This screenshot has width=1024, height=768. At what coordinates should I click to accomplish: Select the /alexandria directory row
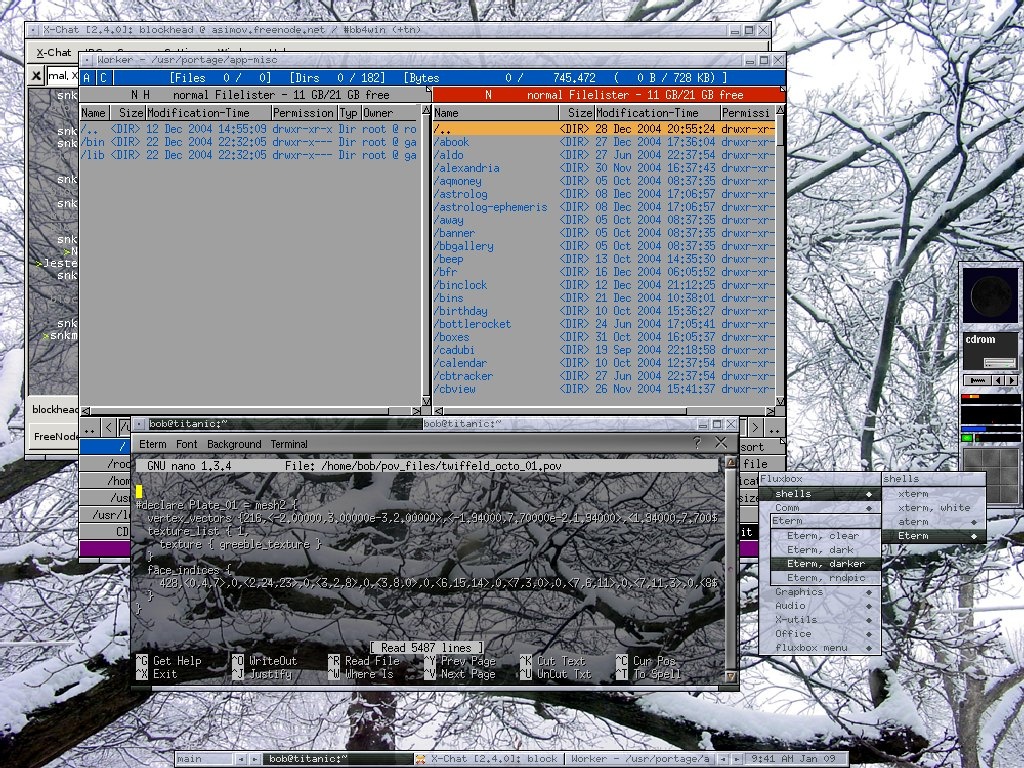click(604, 168)
